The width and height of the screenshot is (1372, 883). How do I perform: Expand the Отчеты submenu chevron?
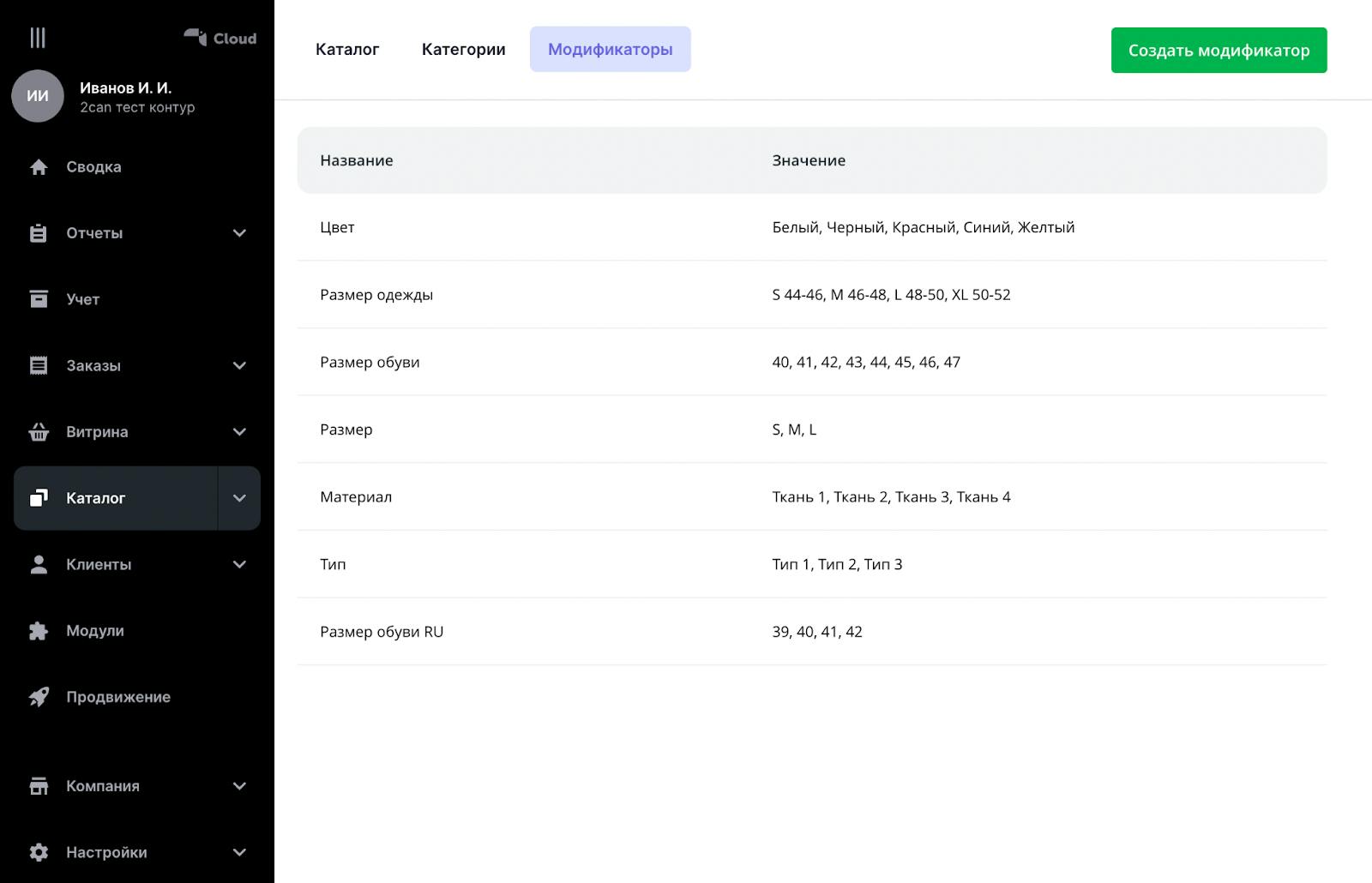coord(239,233)
